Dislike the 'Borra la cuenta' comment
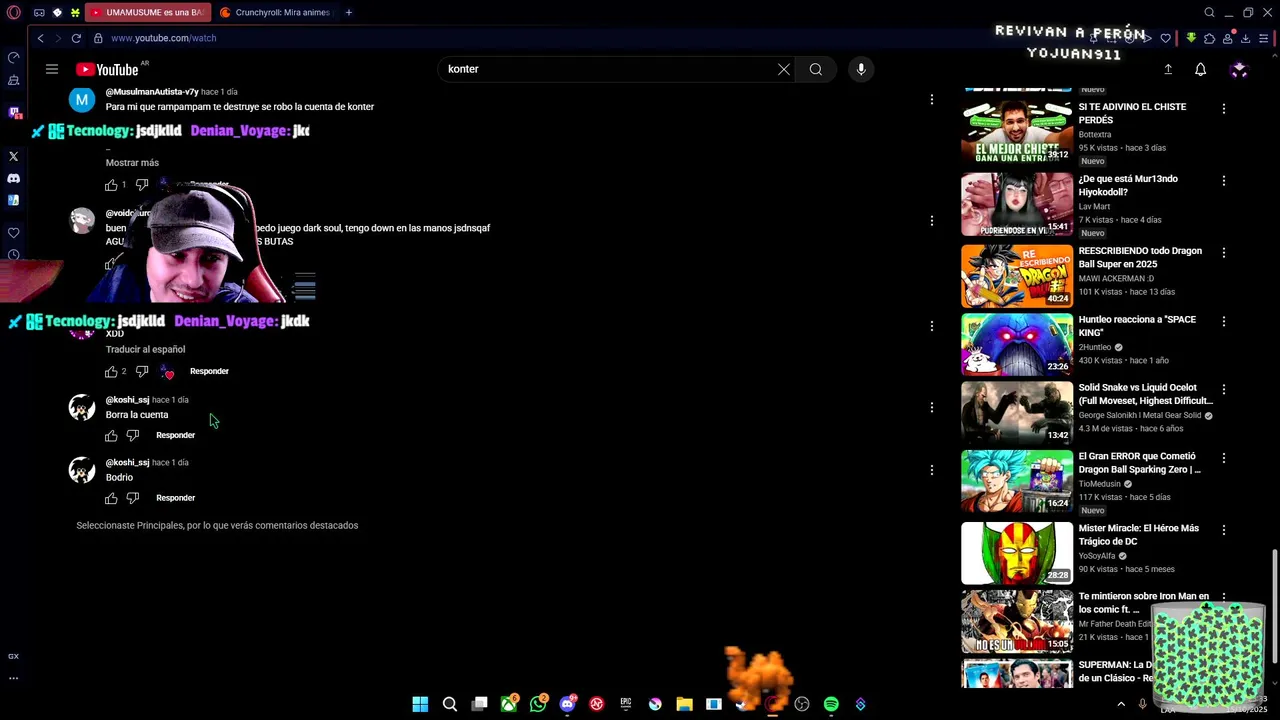The width and height of the screenshot is (1280, 720). pyautogui.click(x=133, y=436)
